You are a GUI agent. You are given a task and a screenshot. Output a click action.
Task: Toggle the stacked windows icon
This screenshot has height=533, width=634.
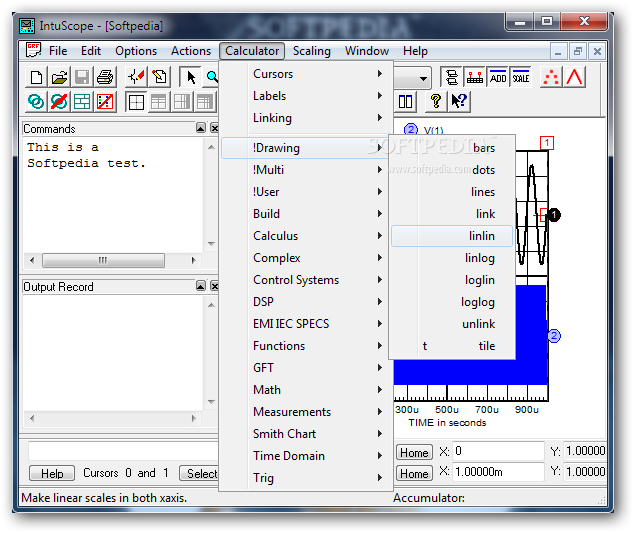coord(451,77)
